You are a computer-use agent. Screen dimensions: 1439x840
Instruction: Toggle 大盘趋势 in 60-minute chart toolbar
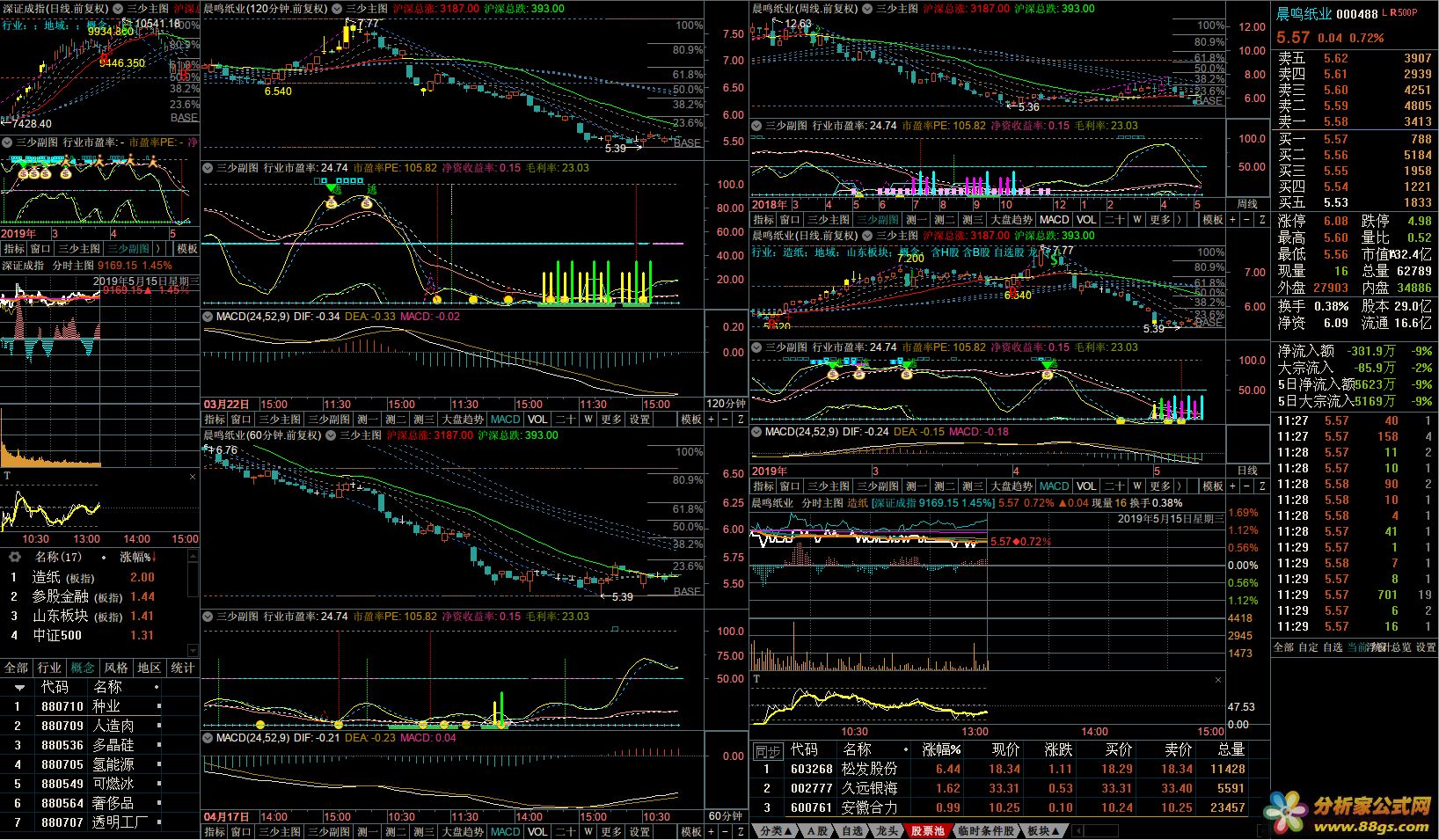[463, 831]
